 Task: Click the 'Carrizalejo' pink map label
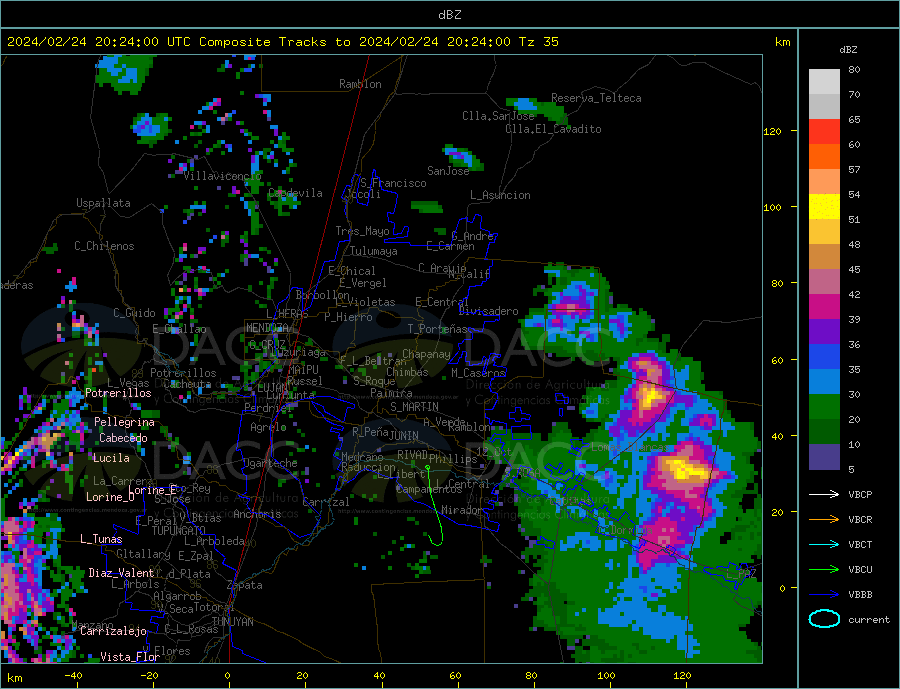point(113,632)
